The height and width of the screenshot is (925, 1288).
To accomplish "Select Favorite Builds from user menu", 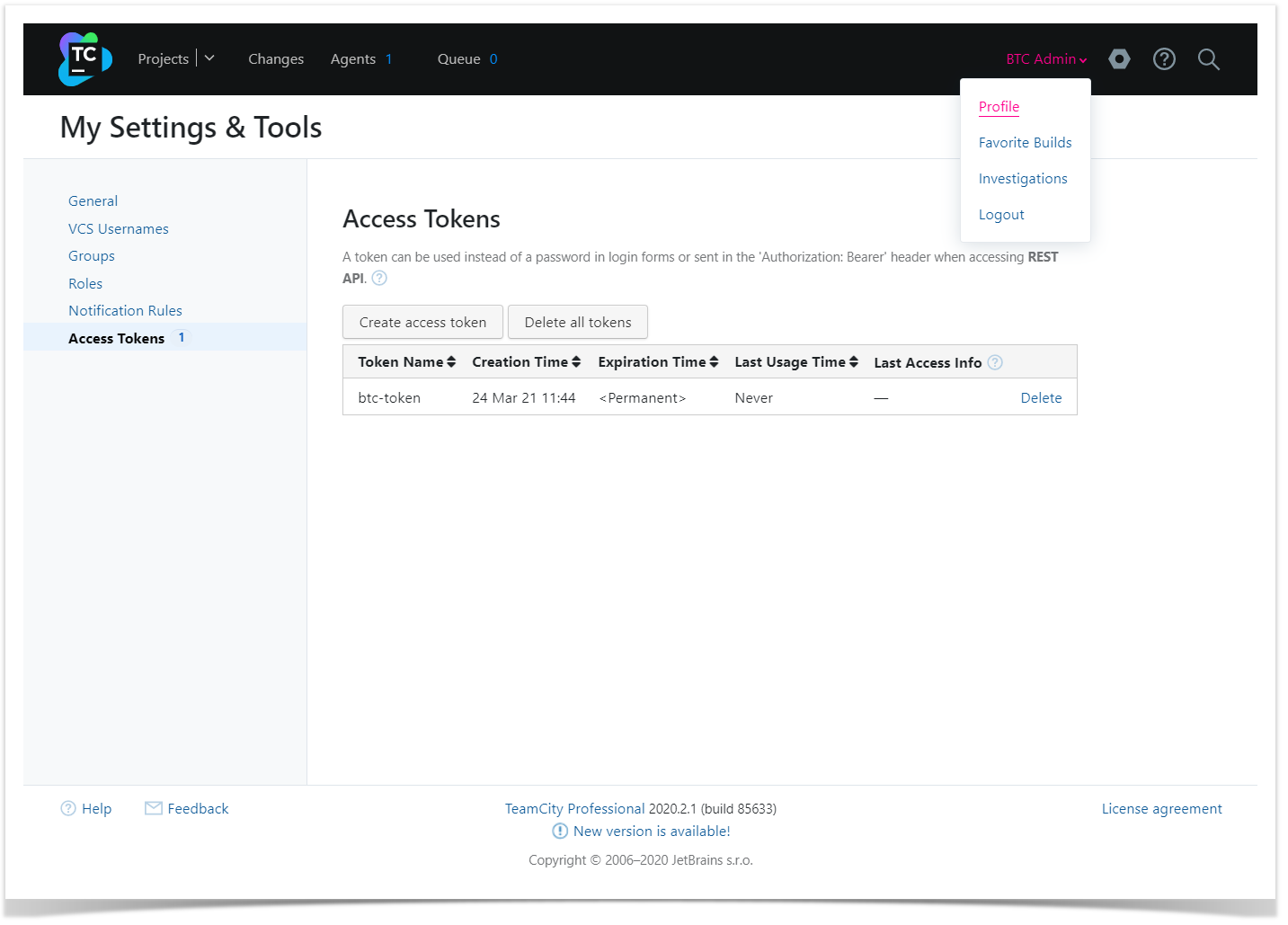I will pos(1025,142).
